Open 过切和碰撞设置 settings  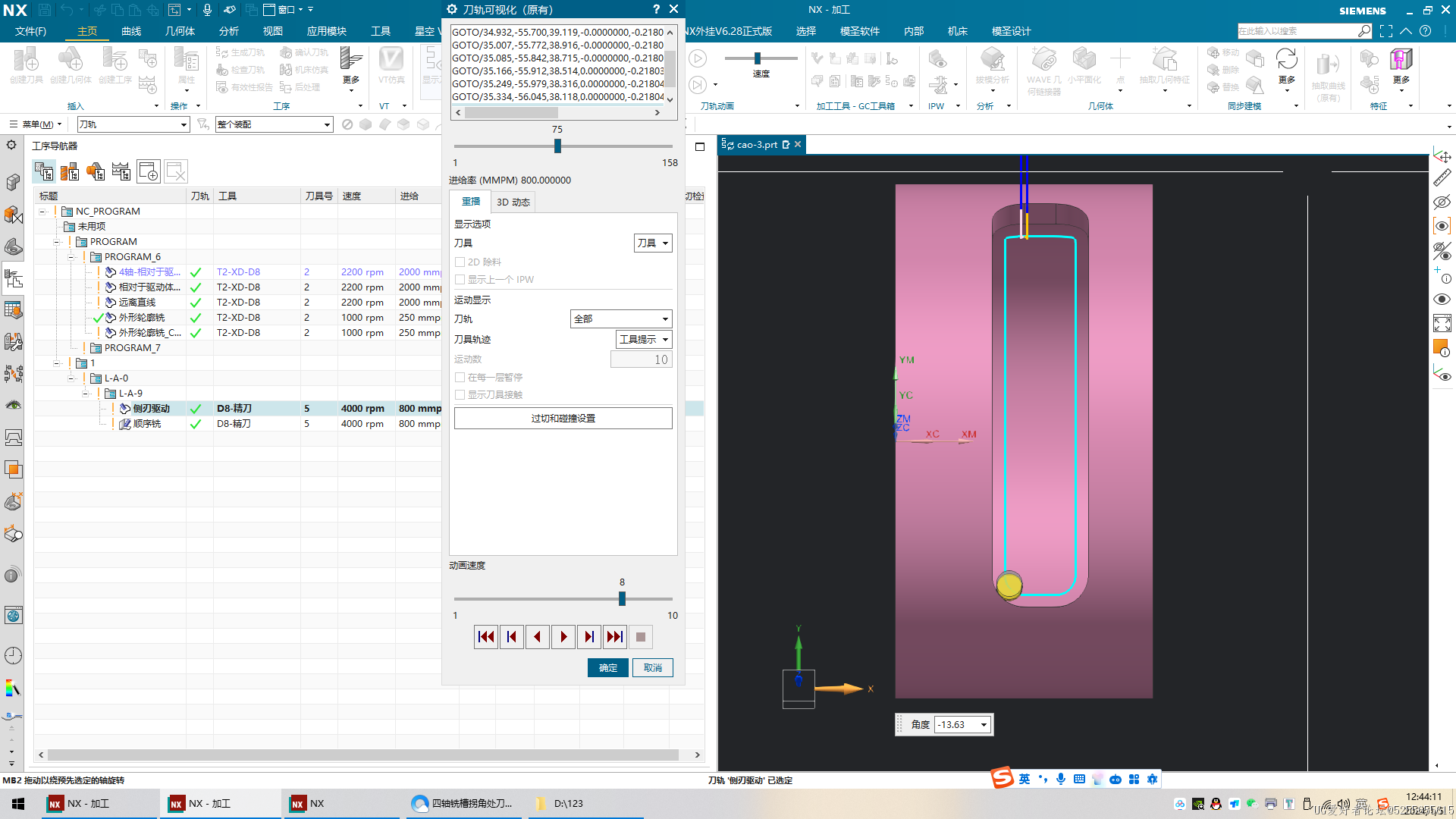[563, 419]
